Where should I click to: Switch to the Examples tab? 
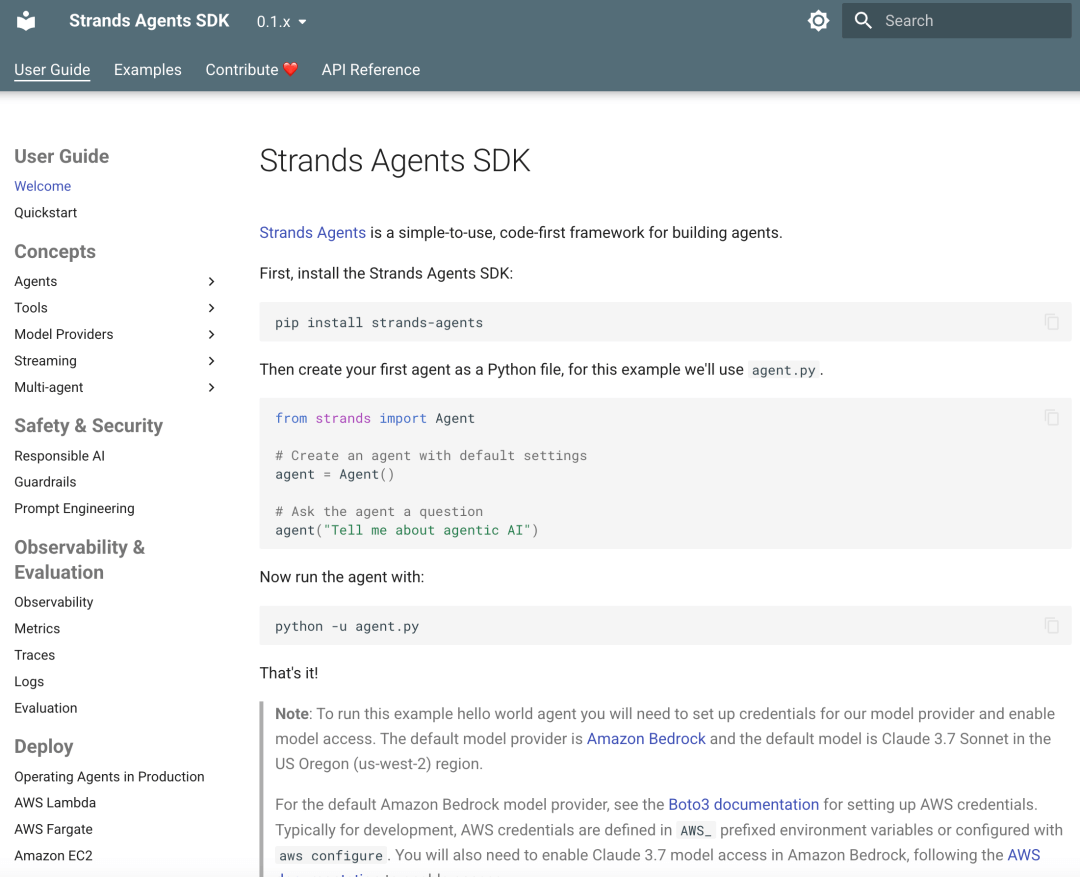[x=148, y=70]
